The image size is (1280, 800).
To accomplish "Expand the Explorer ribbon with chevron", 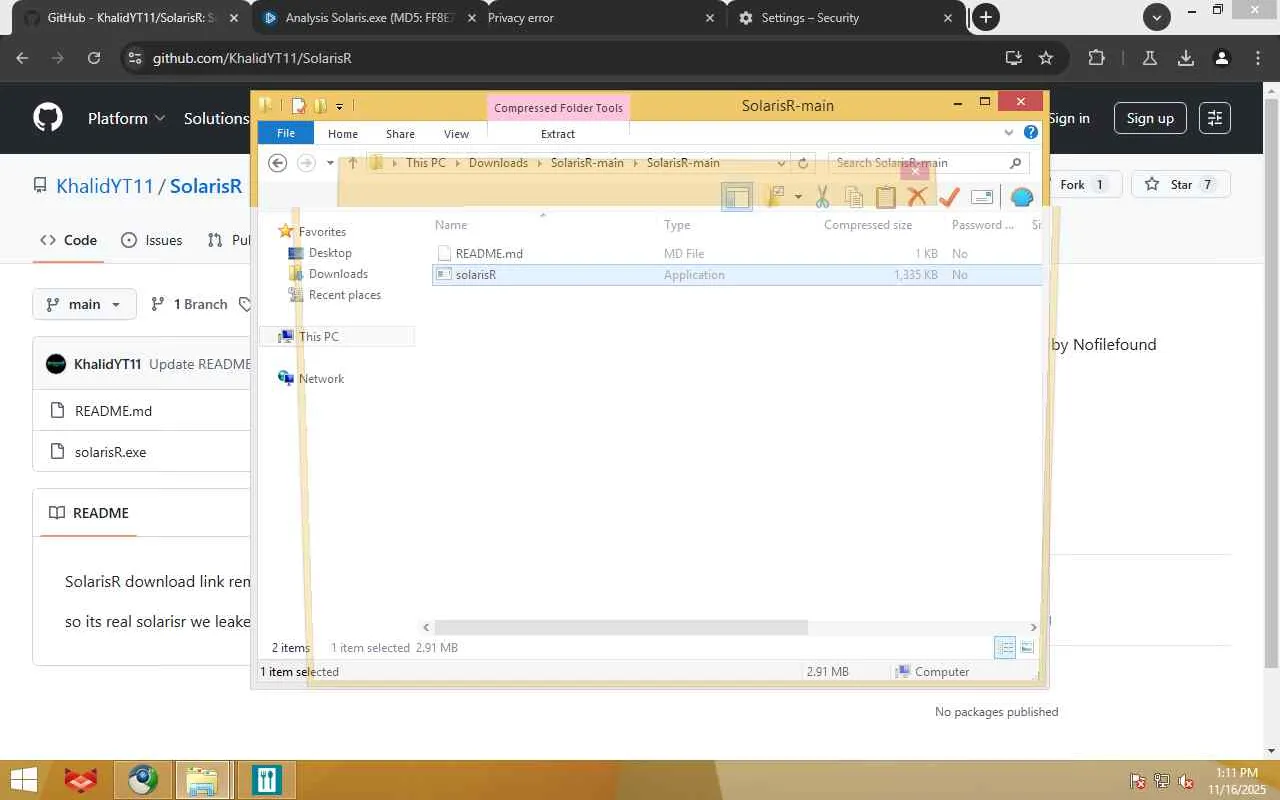I will tap(1009, 133).
